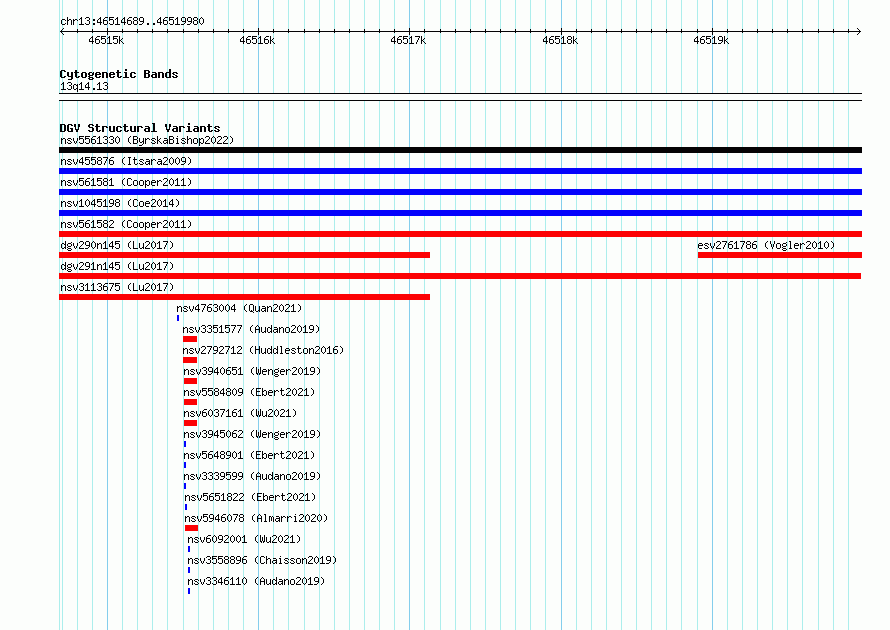Open the nsv455876 (Itsara2009) label
Viewport: 890px width, 630px height.
click(126, 161)
